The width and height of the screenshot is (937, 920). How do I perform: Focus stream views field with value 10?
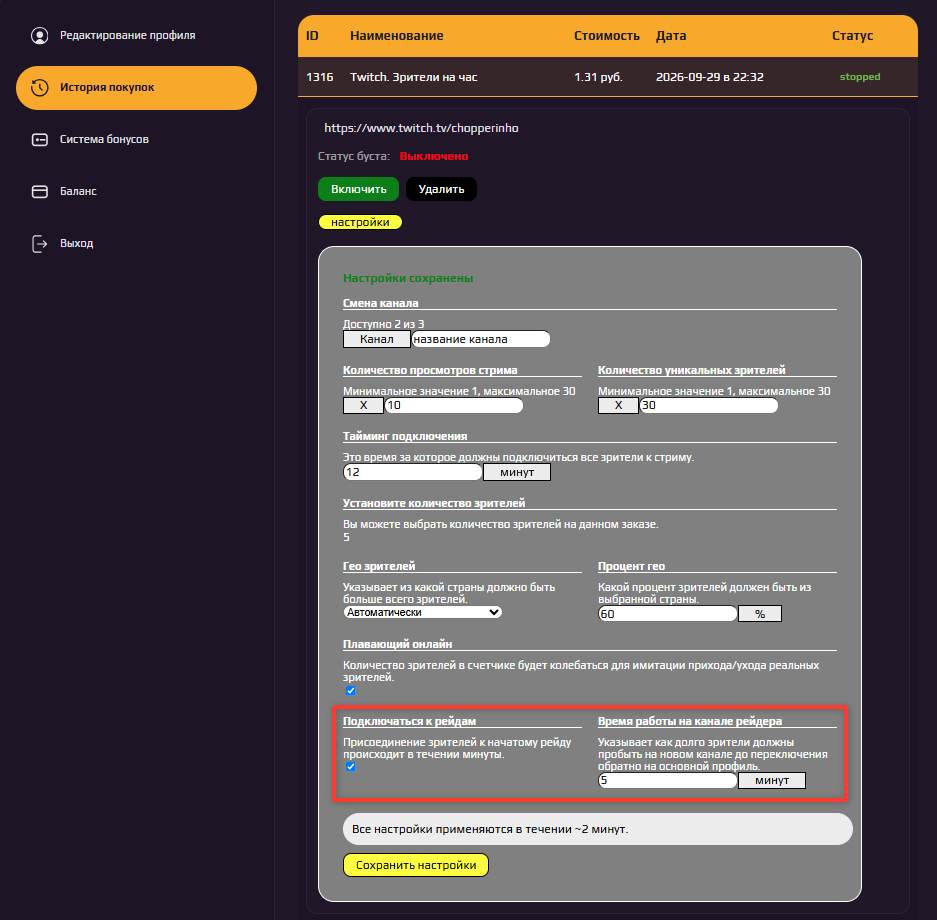point(454,406)
